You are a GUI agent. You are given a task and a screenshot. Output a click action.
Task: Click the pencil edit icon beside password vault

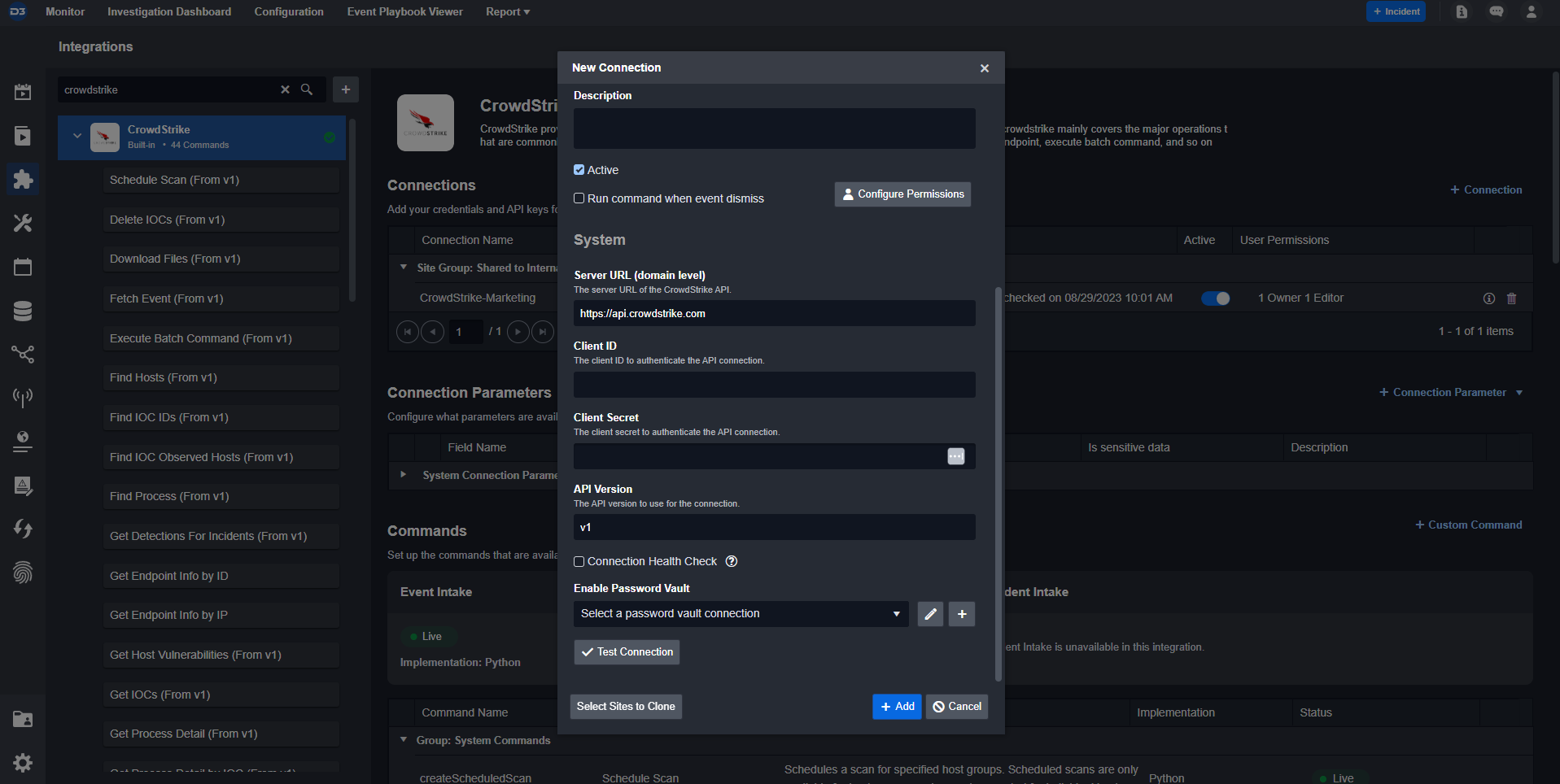[930, 614]
